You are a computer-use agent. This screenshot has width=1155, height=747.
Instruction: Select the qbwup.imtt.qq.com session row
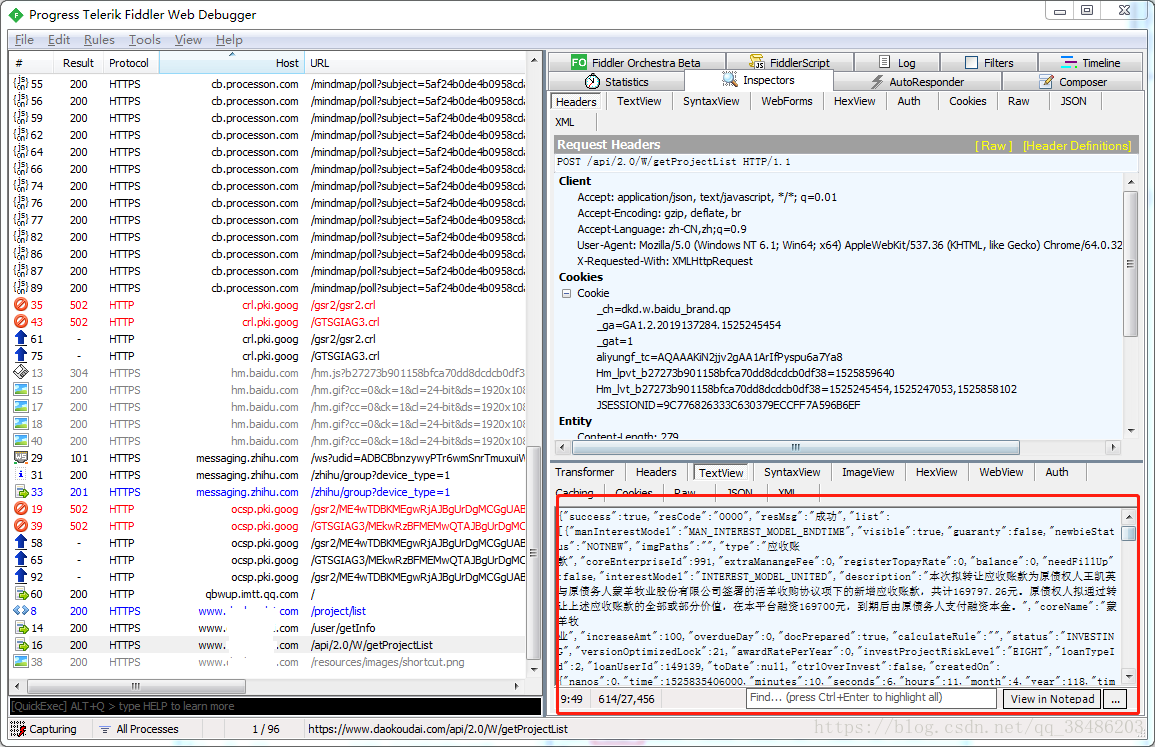click(269, 594)
